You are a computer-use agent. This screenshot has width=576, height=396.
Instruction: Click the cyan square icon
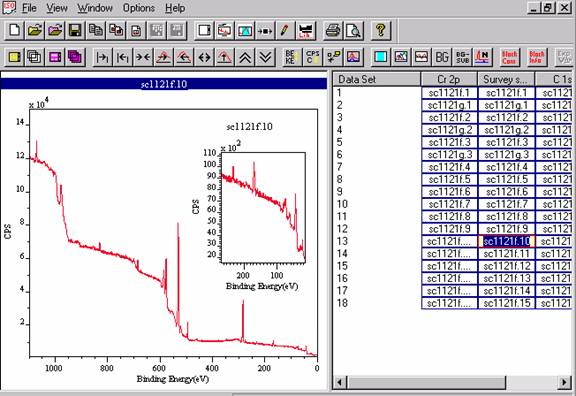tap(381, 57)
